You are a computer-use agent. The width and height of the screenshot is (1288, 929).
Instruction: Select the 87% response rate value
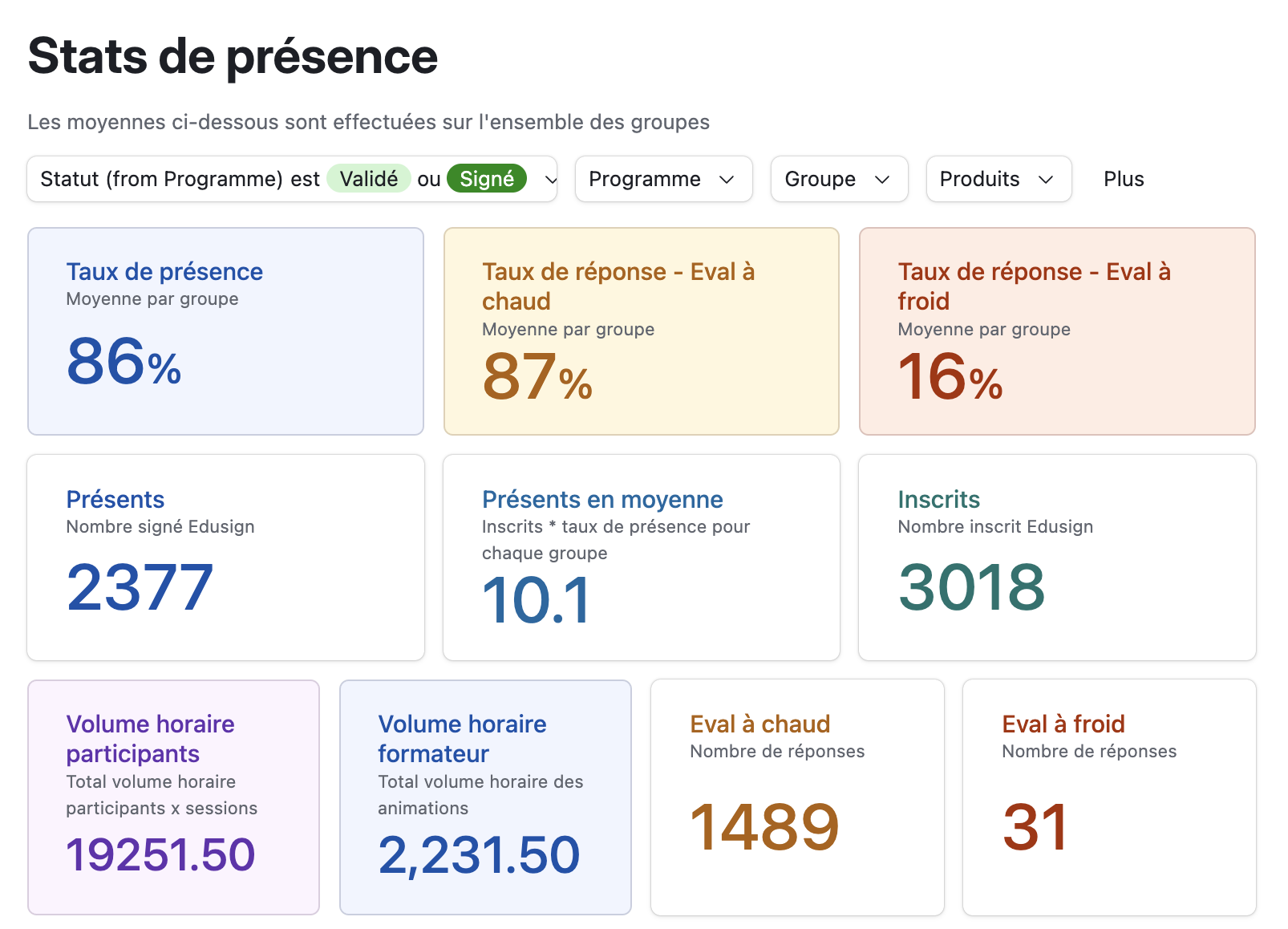click(x=537, y=376)
